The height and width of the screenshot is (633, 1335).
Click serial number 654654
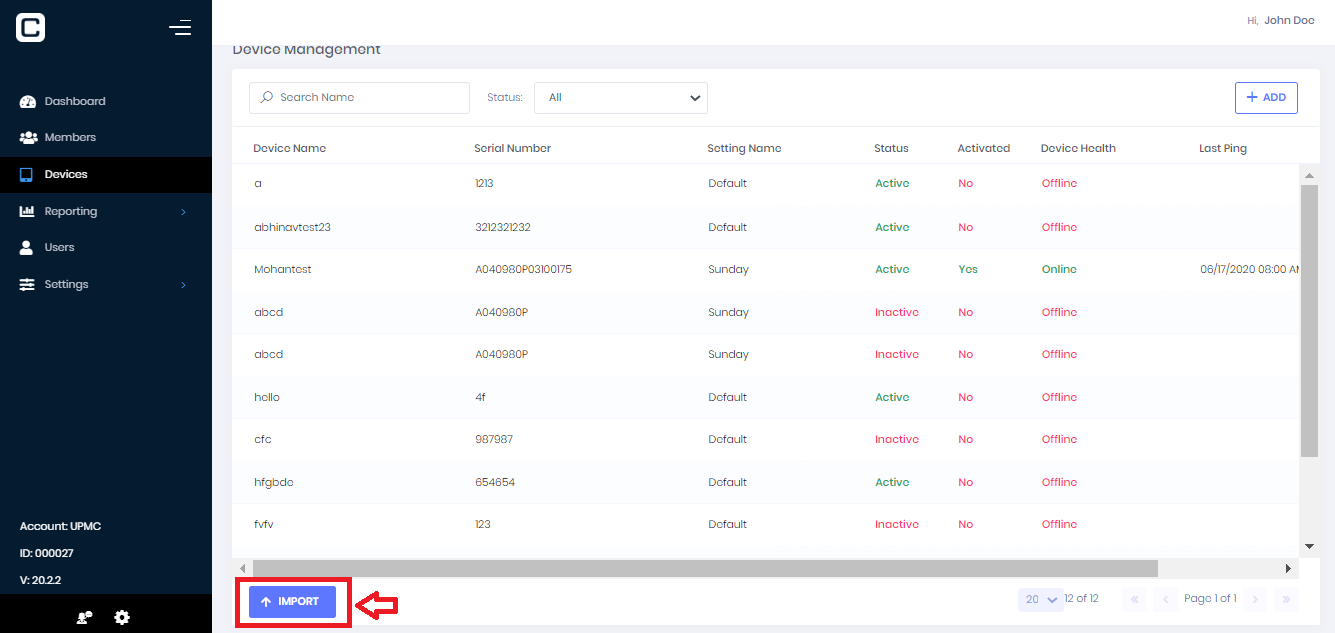point(495,482)
